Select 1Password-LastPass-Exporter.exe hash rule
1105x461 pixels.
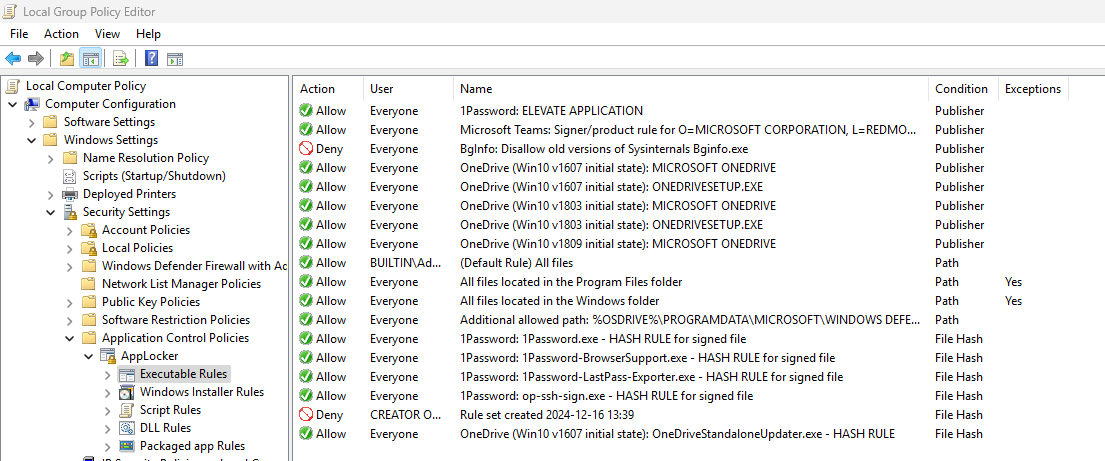tap(652, 377)
